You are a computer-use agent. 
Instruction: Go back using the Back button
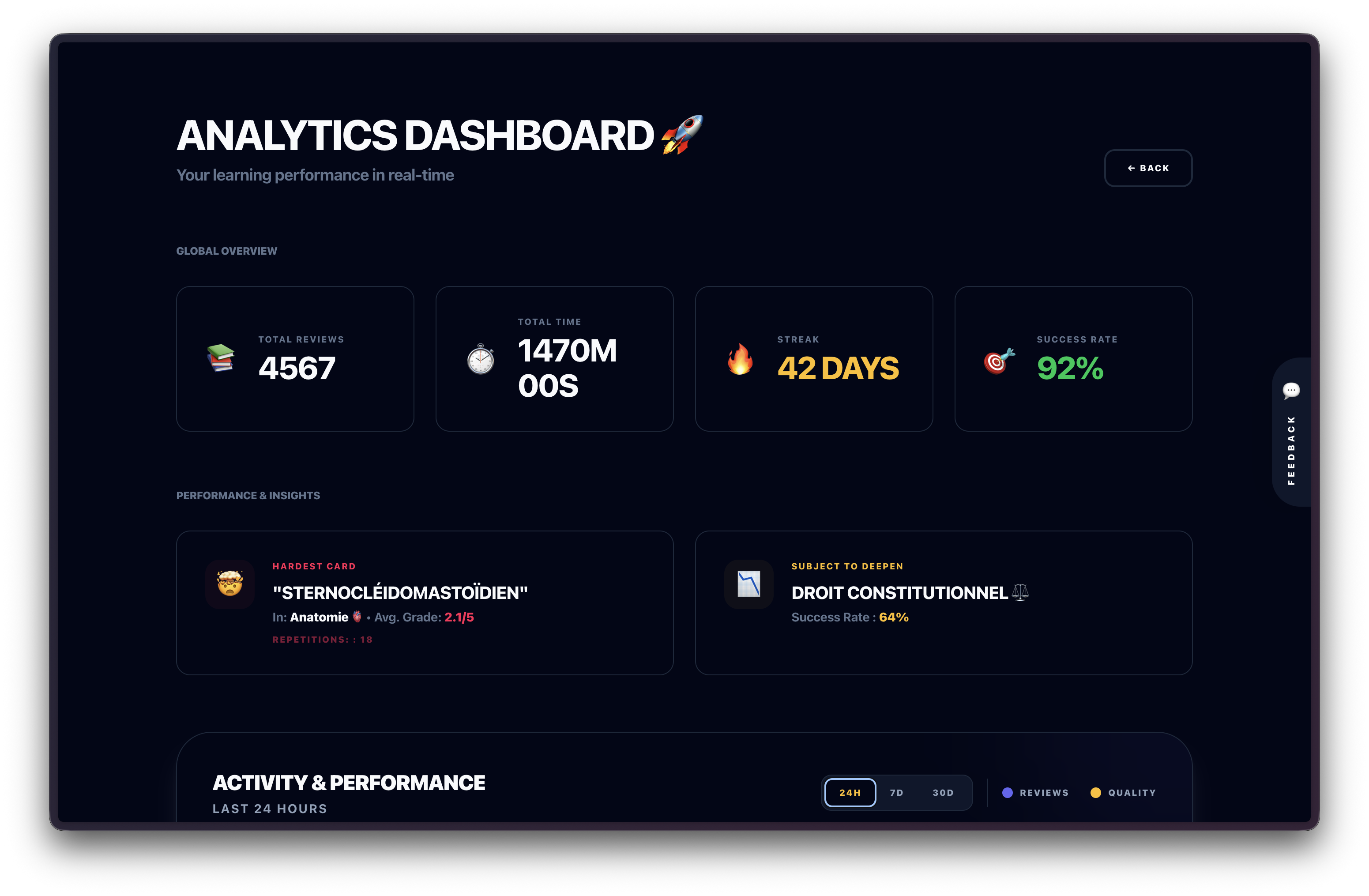click(1147, 168)
